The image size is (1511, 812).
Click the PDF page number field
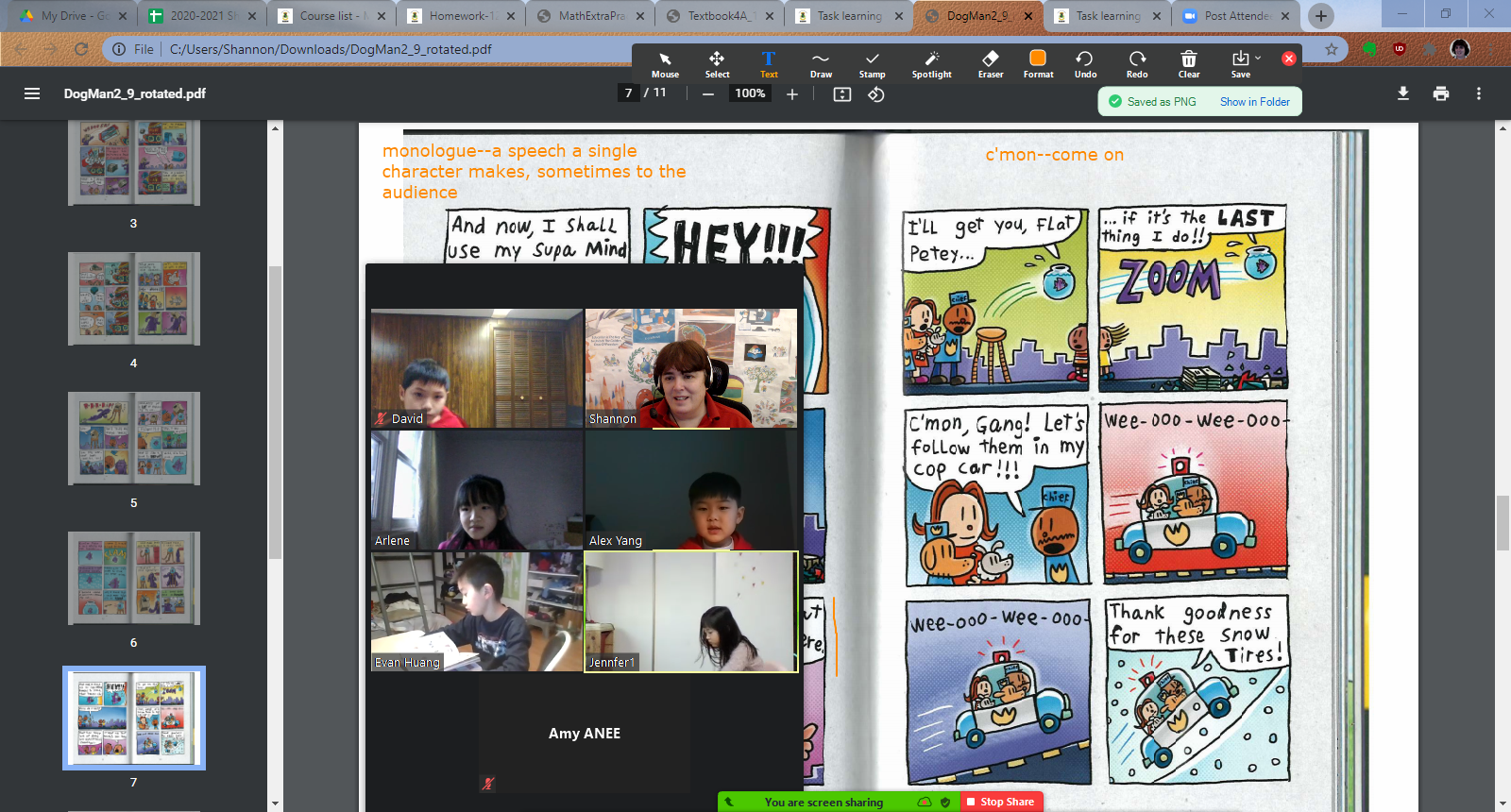coord(629,93)
